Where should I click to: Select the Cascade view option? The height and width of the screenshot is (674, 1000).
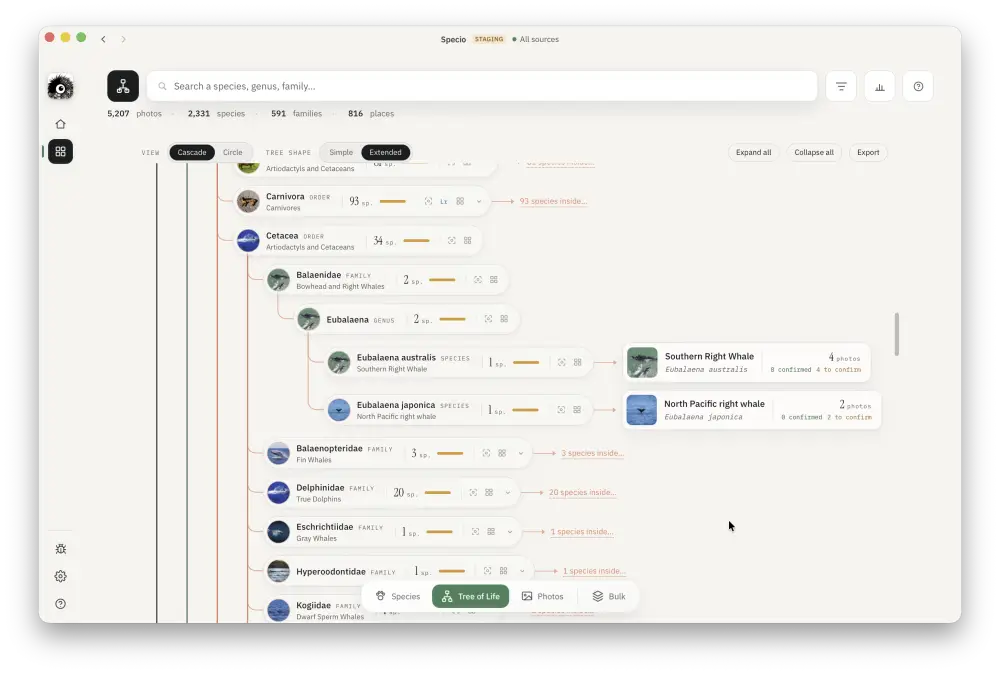coord(192,152)
